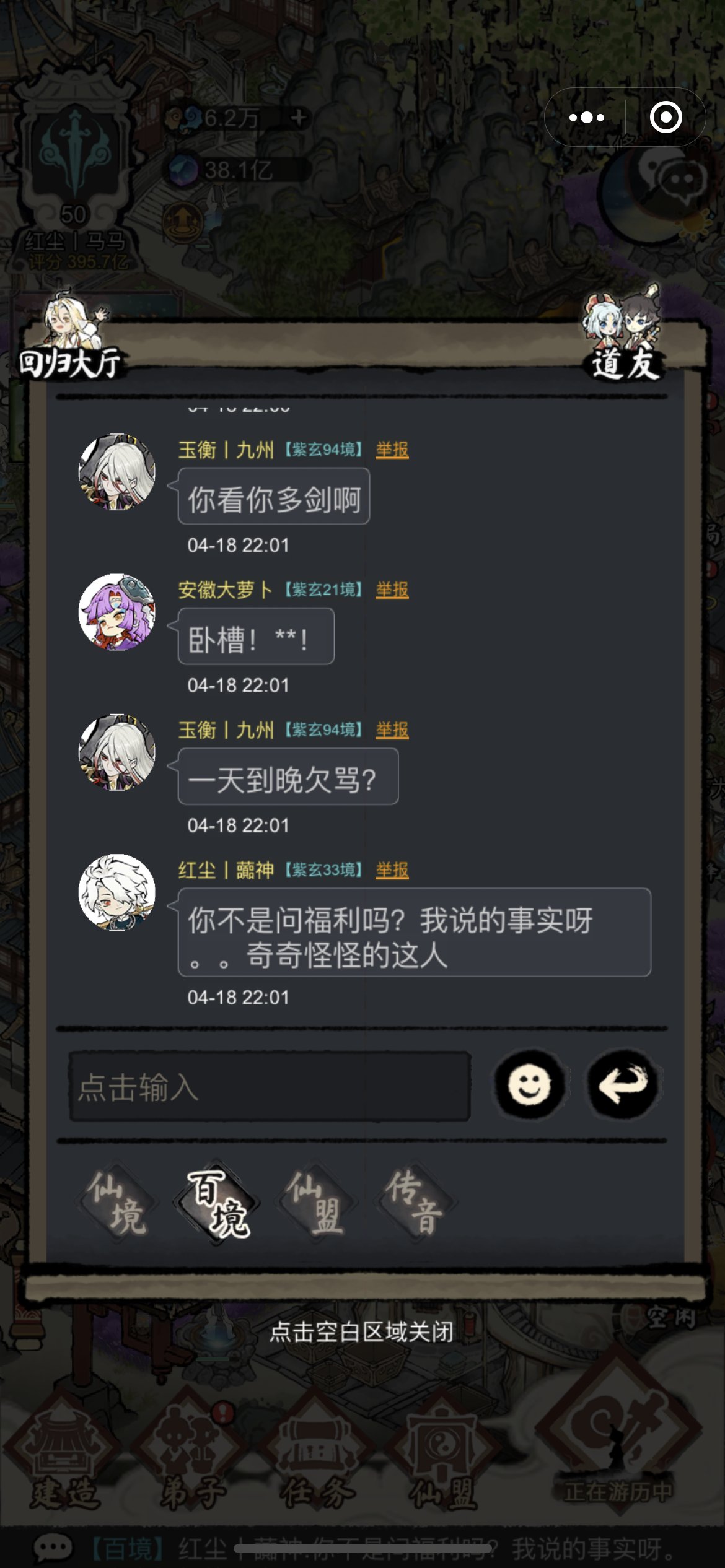725x1568 pixels.
Task: Open the 传音 private message channel
Action: pyautogui.click(x=415, y=1201)
